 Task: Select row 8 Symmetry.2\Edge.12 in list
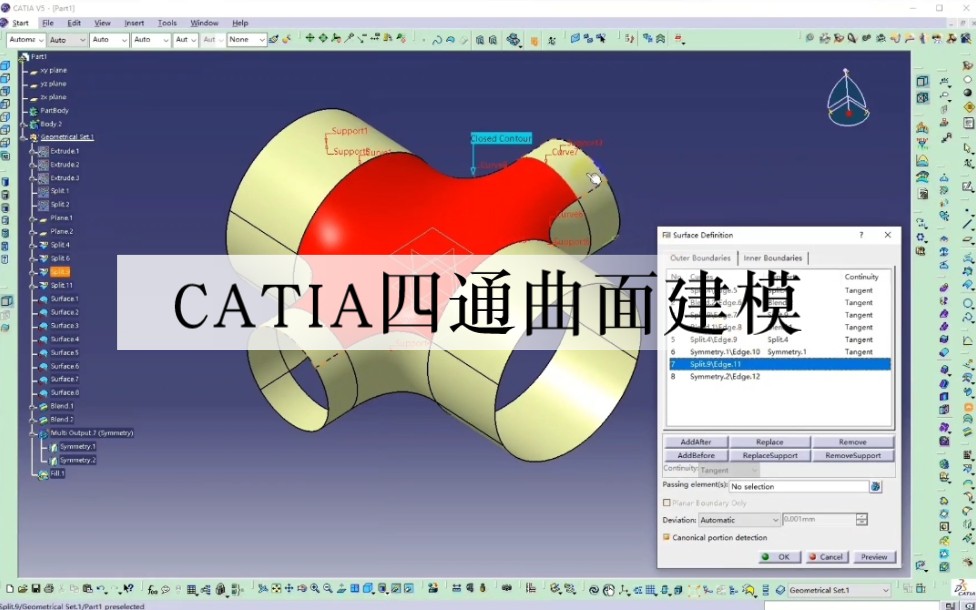tap(779, 377)
